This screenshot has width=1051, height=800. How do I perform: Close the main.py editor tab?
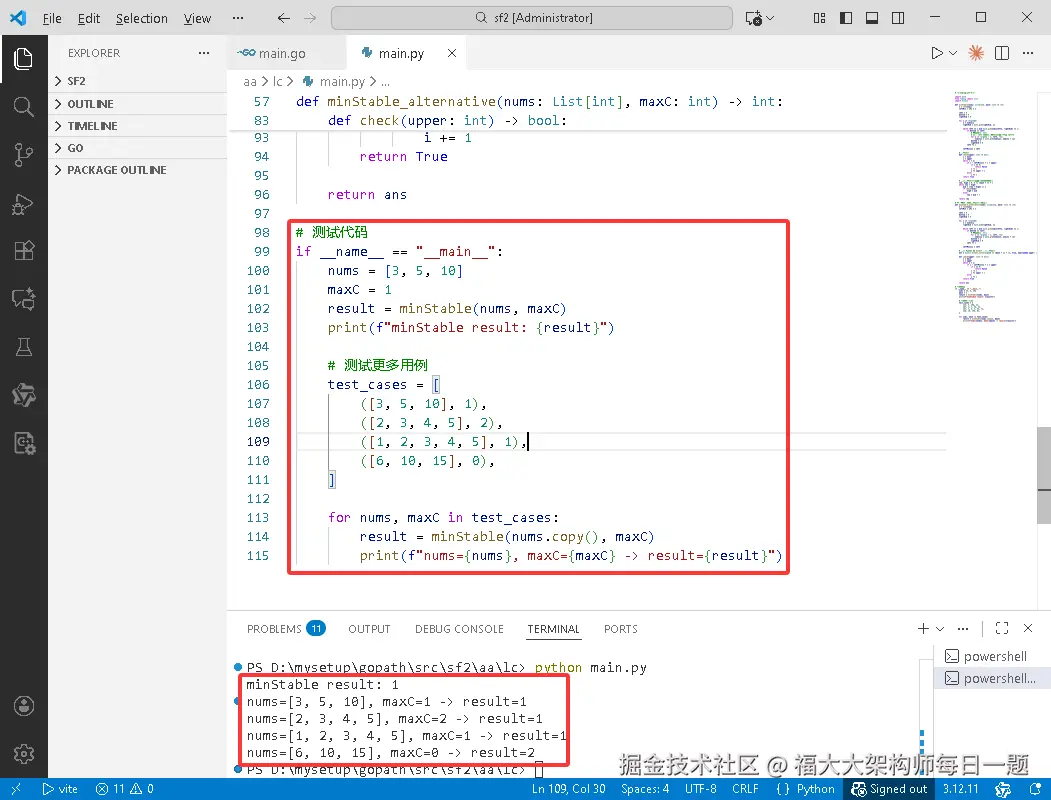[x=452, y=53]
